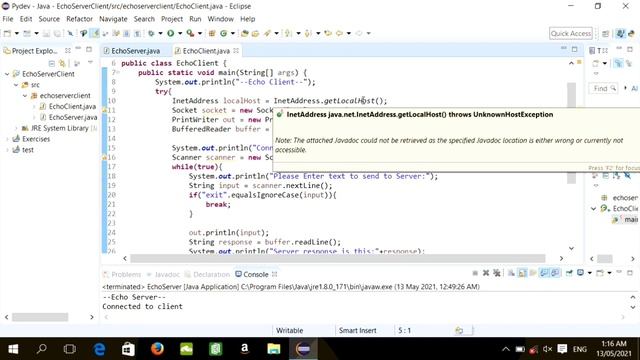Click Remove All Terminated Launches icon
This screenshot has height=360, width=640.
497,273
